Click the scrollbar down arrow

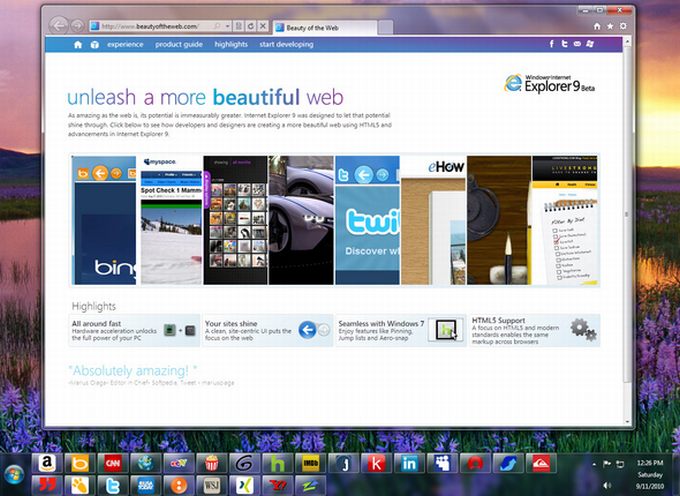(x=627, y=421)
